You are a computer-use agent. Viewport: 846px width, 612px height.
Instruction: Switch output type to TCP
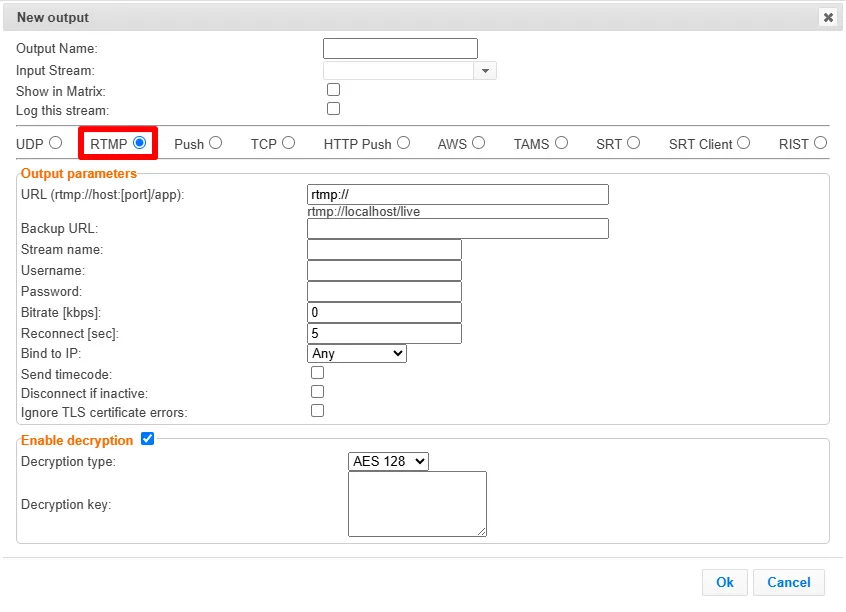(x=289, y=143)
